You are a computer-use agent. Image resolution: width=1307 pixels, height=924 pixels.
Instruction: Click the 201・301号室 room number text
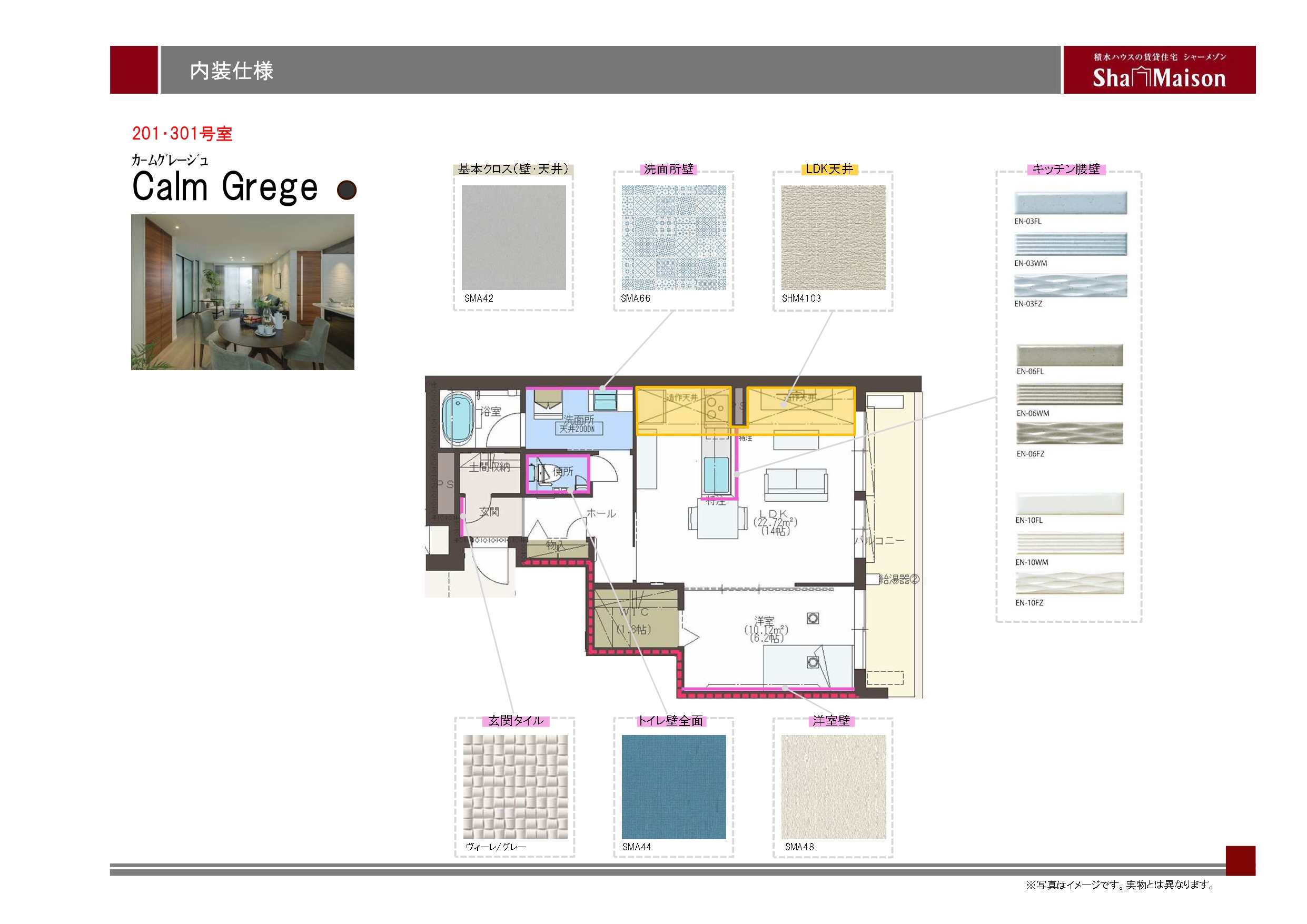[182, 134]
